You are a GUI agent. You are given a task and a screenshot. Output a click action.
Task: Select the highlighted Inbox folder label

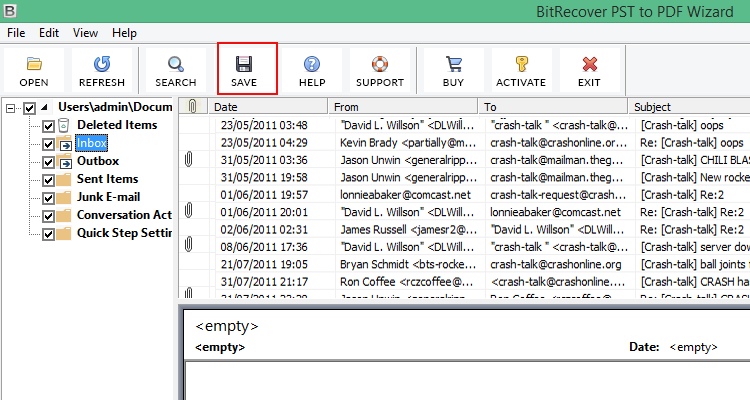(91, 143)
